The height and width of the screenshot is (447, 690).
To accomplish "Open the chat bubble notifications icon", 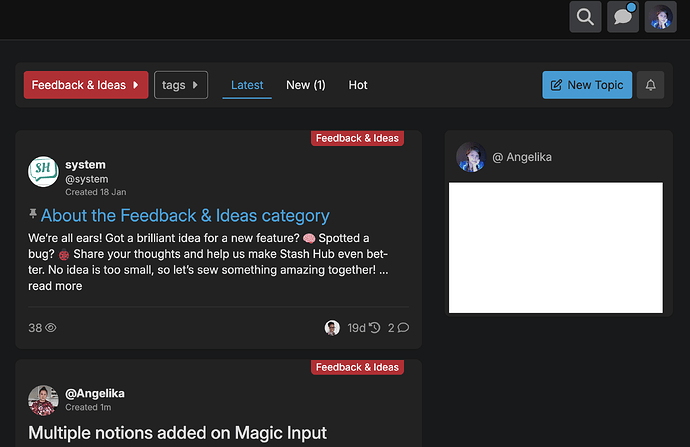I will (x=623, y=17).
